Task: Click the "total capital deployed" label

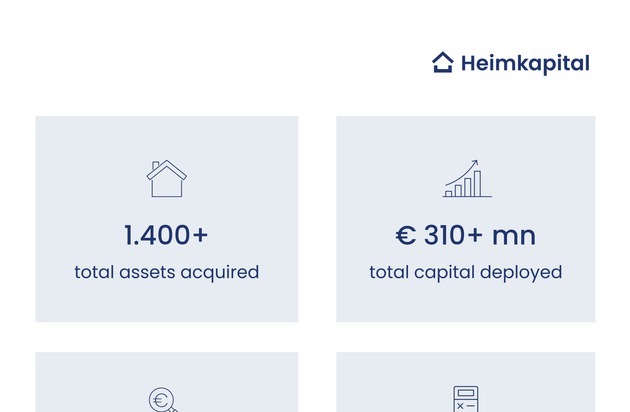Action: 466,272
